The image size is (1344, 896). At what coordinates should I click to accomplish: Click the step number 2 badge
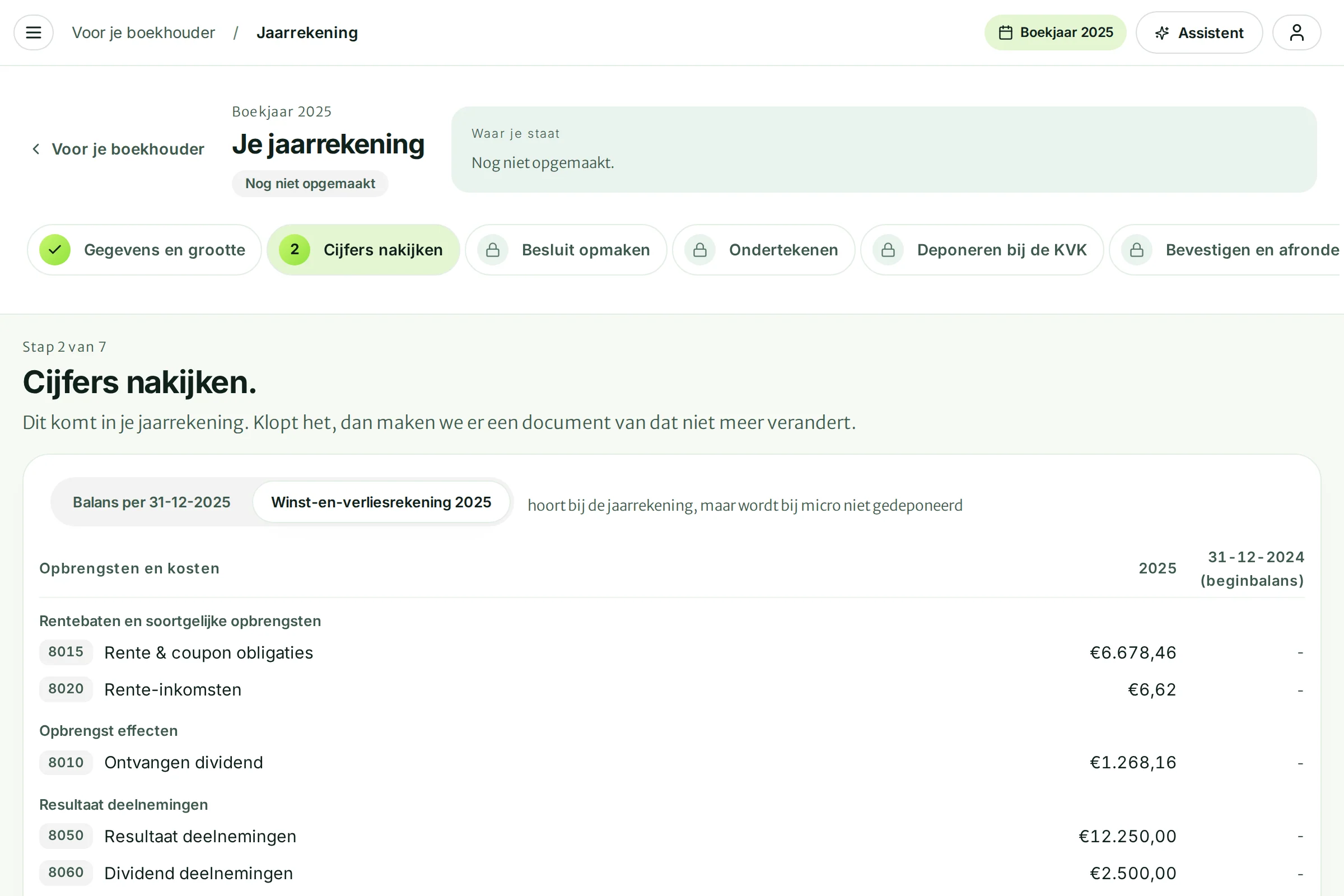coord(295,250)
